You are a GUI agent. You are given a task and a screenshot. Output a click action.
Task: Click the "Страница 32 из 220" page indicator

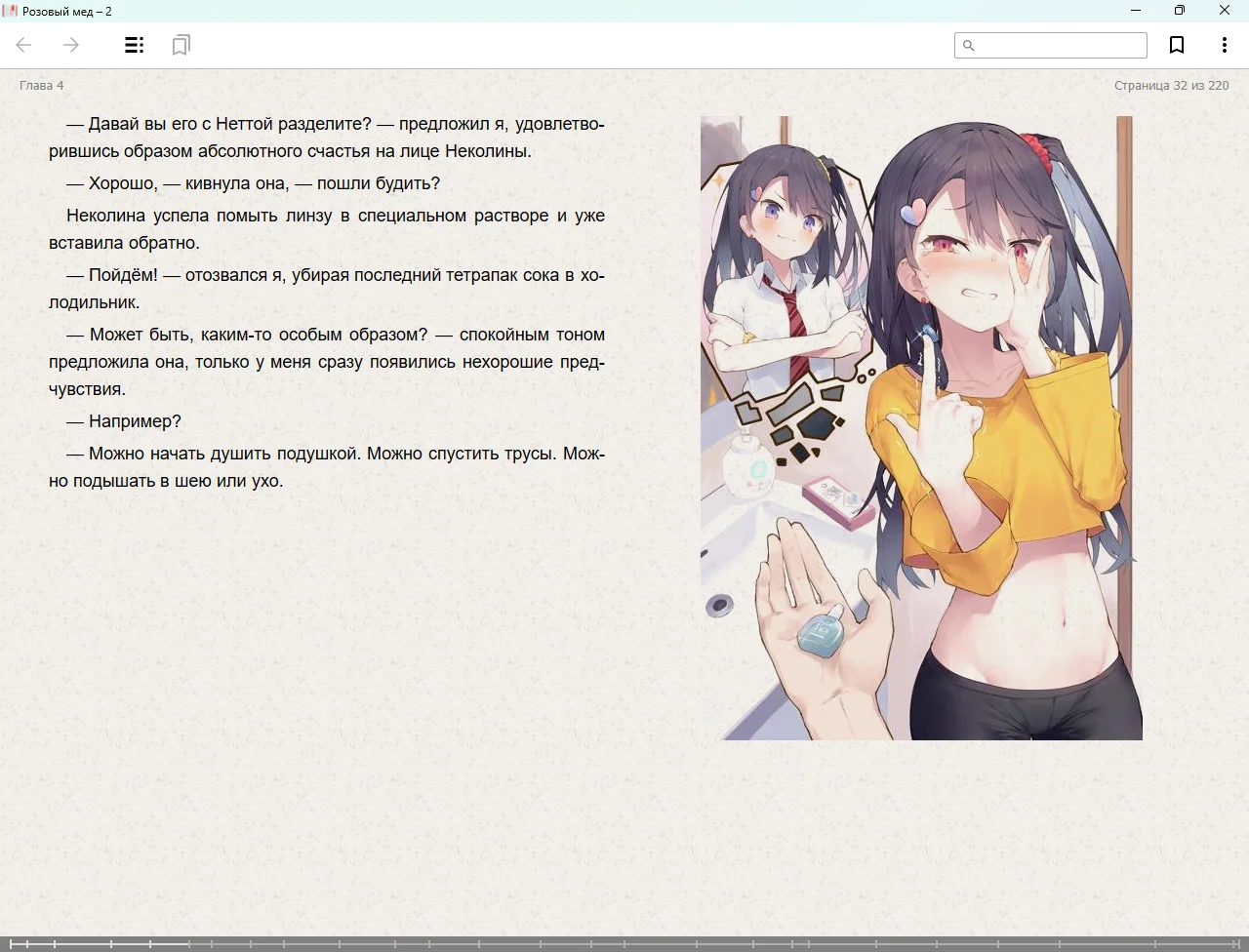click(1171, 86)
